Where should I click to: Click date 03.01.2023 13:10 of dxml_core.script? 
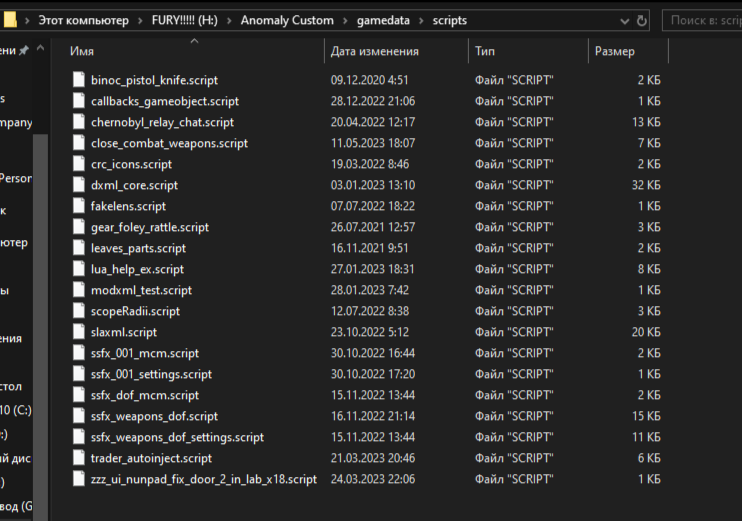click(x=372, y=185)
